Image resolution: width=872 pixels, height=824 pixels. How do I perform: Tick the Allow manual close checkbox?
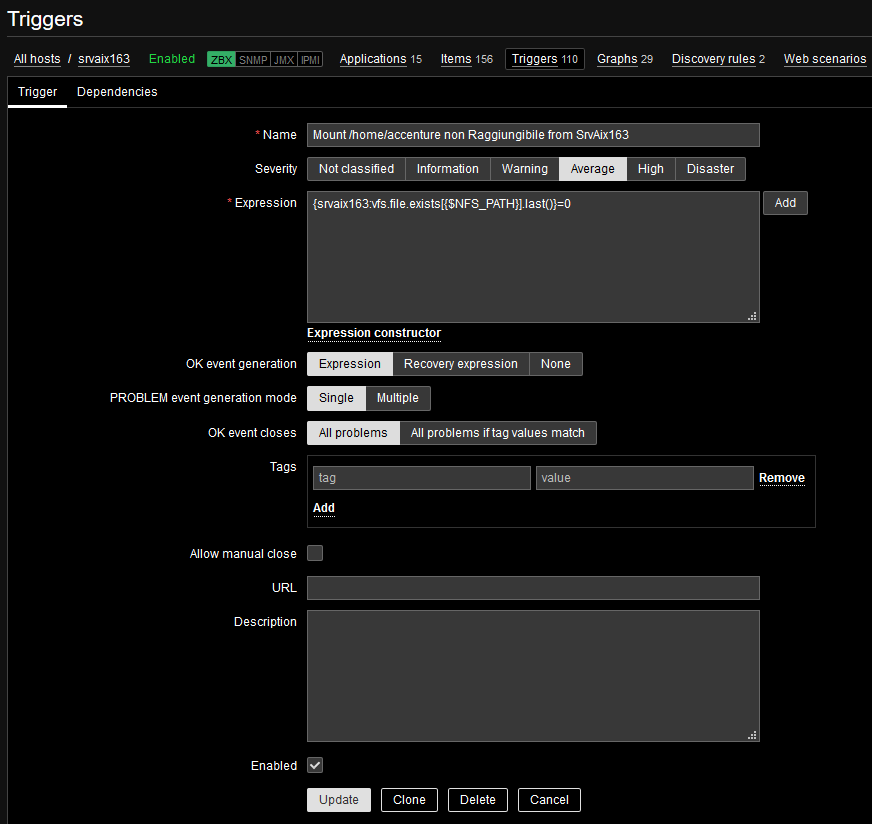click(315, 553)
